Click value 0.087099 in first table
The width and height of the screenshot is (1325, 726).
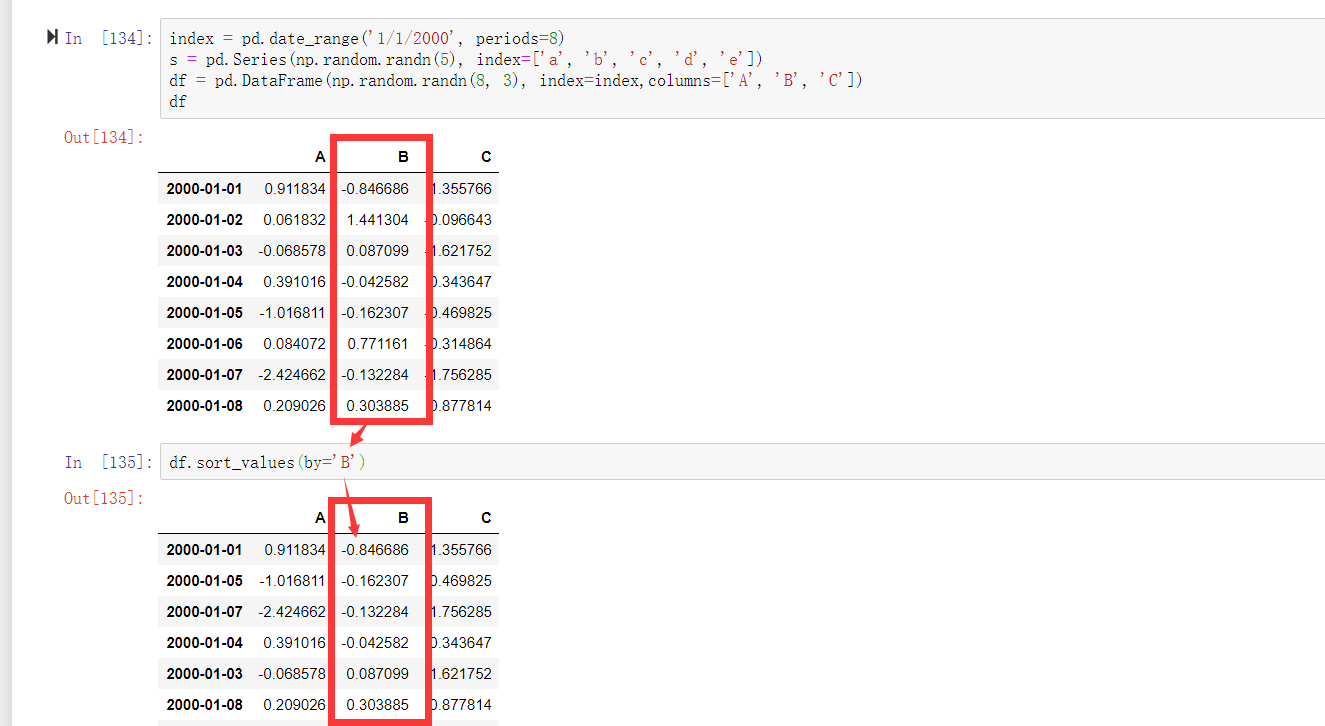point(378,250)
